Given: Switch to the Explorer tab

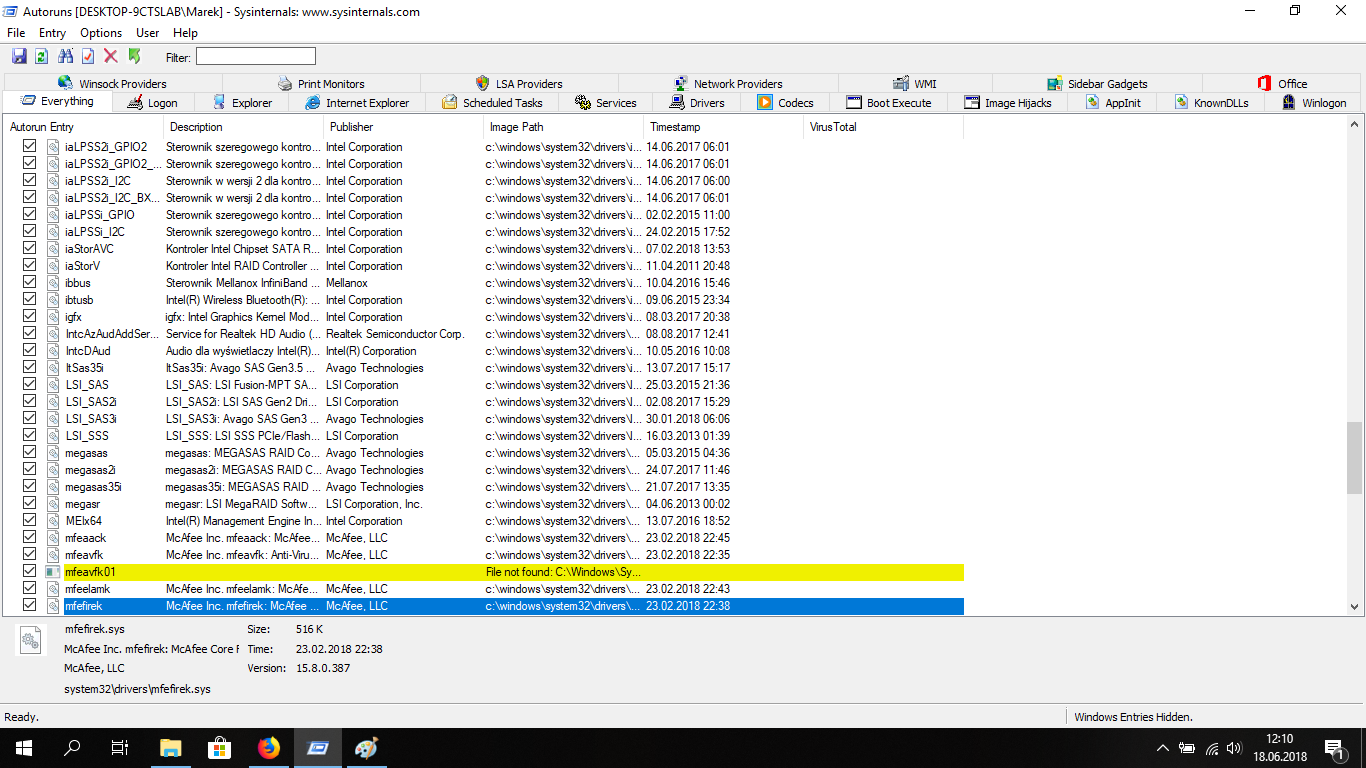Looking at the screenshot, I should pos(243,103).
